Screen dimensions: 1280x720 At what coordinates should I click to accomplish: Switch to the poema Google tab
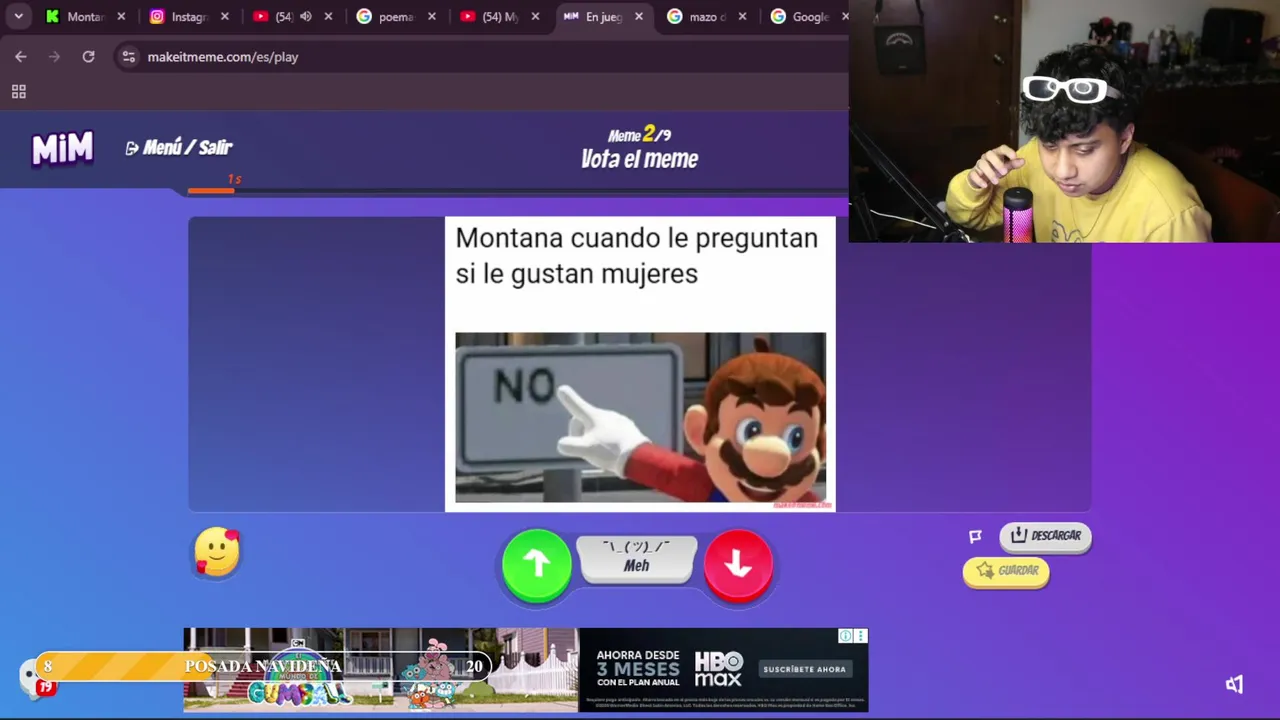396,17
